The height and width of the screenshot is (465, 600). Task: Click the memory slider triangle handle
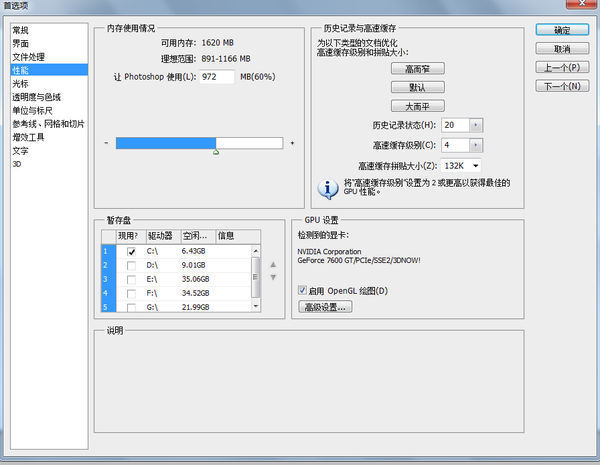pos(216,152)
